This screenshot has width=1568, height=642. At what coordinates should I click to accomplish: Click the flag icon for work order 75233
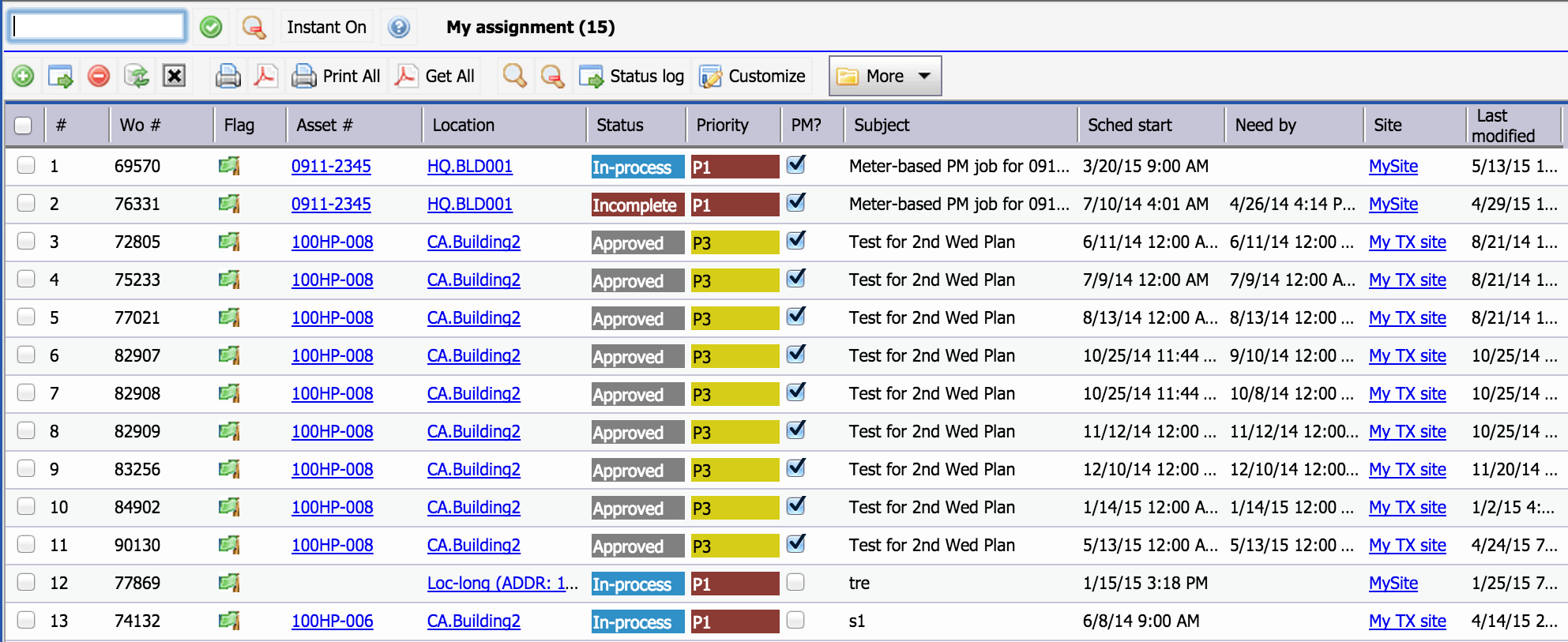pos(229,280)
